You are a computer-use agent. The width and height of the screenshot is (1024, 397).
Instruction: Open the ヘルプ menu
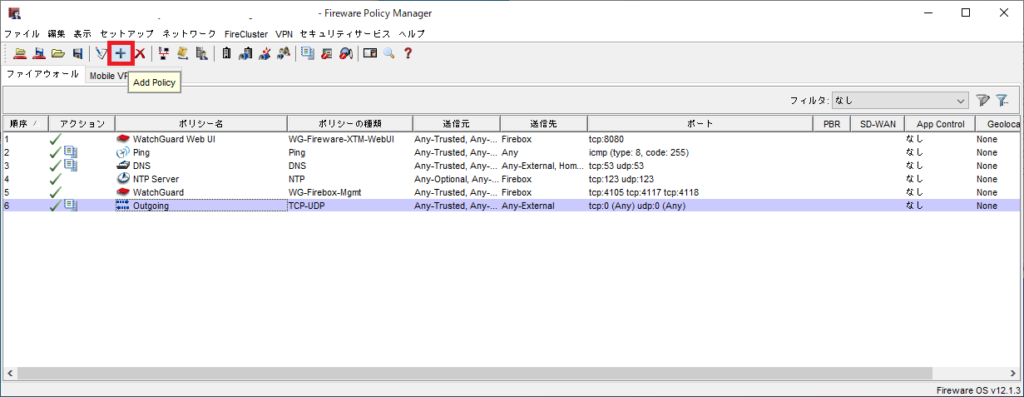pyautogui.click(x=412, y=33)
